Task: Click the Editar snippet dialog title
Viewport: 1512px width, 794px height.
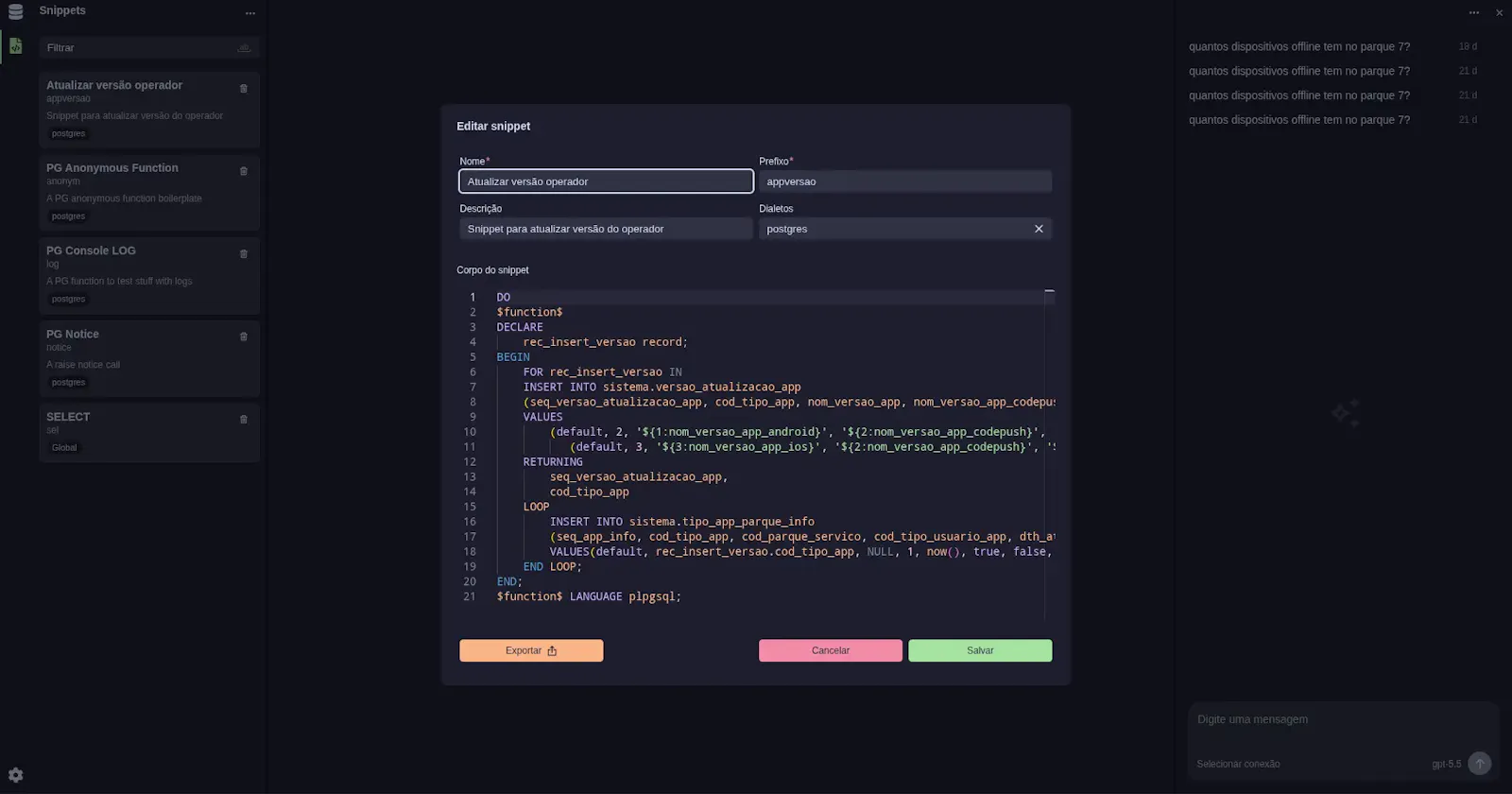Action: tap(493, 126)
